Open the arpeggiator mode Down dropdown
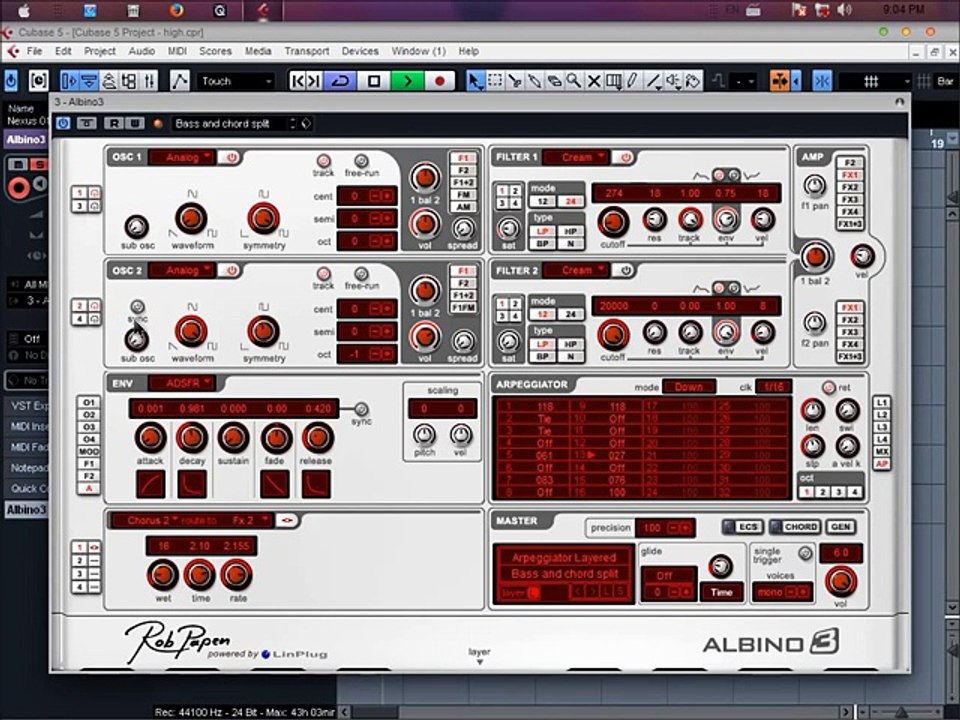Viewport: 960px width, 720px height. point(689,387)
